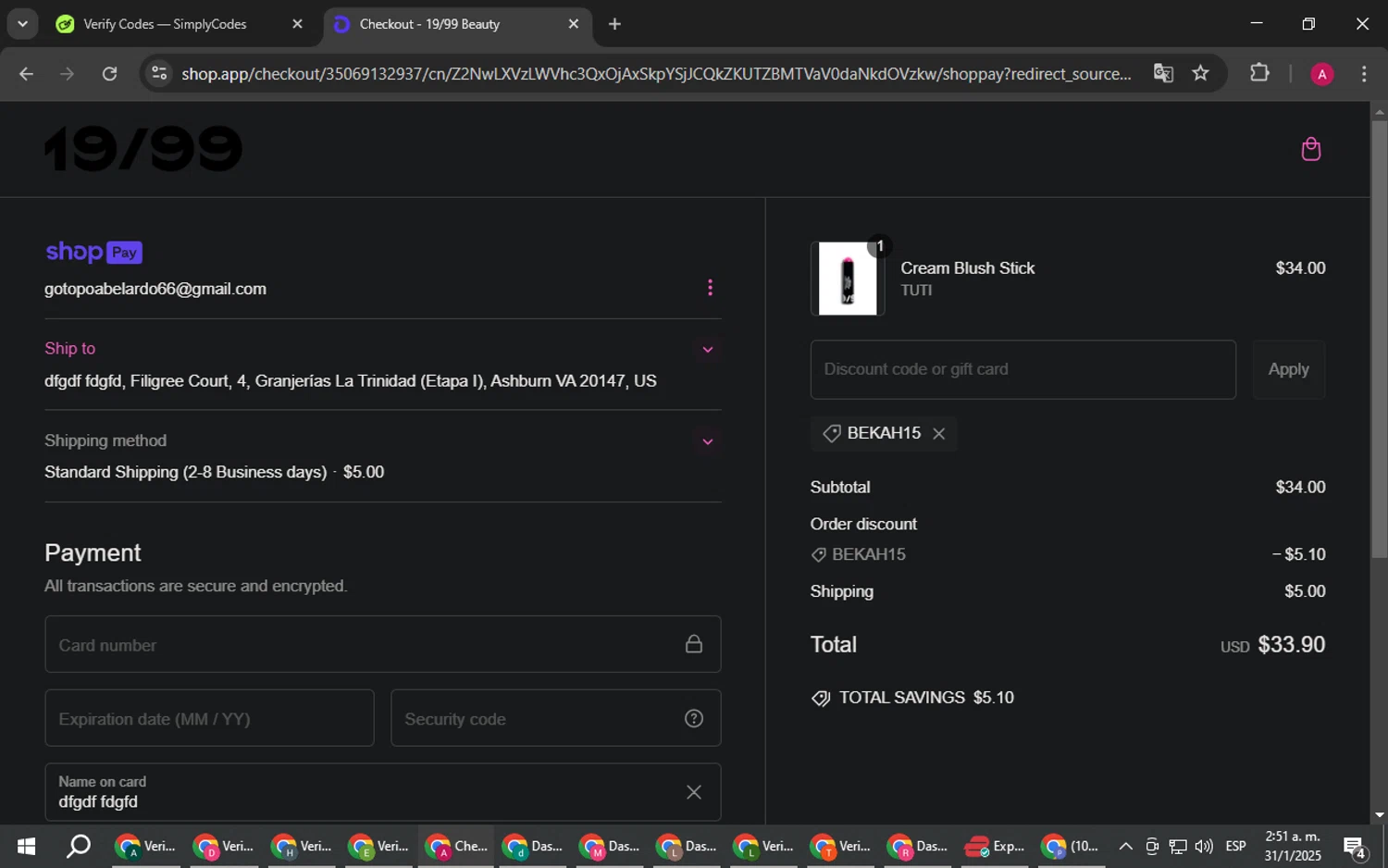Open the Chrome three-dot menu
This screenshot has width=1388, height=868.
click(1364, 74)
